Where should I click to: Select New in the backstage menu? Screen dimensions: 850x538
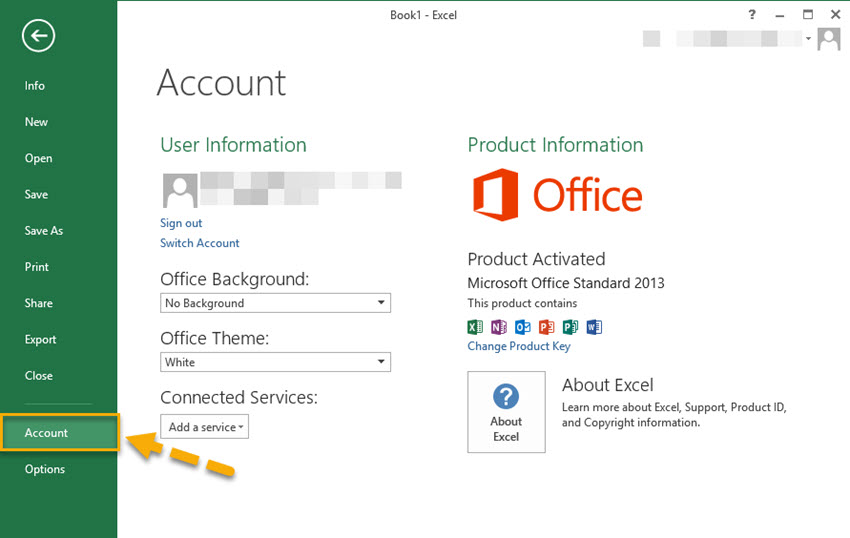pyautogui.click(x=36, y=122)
